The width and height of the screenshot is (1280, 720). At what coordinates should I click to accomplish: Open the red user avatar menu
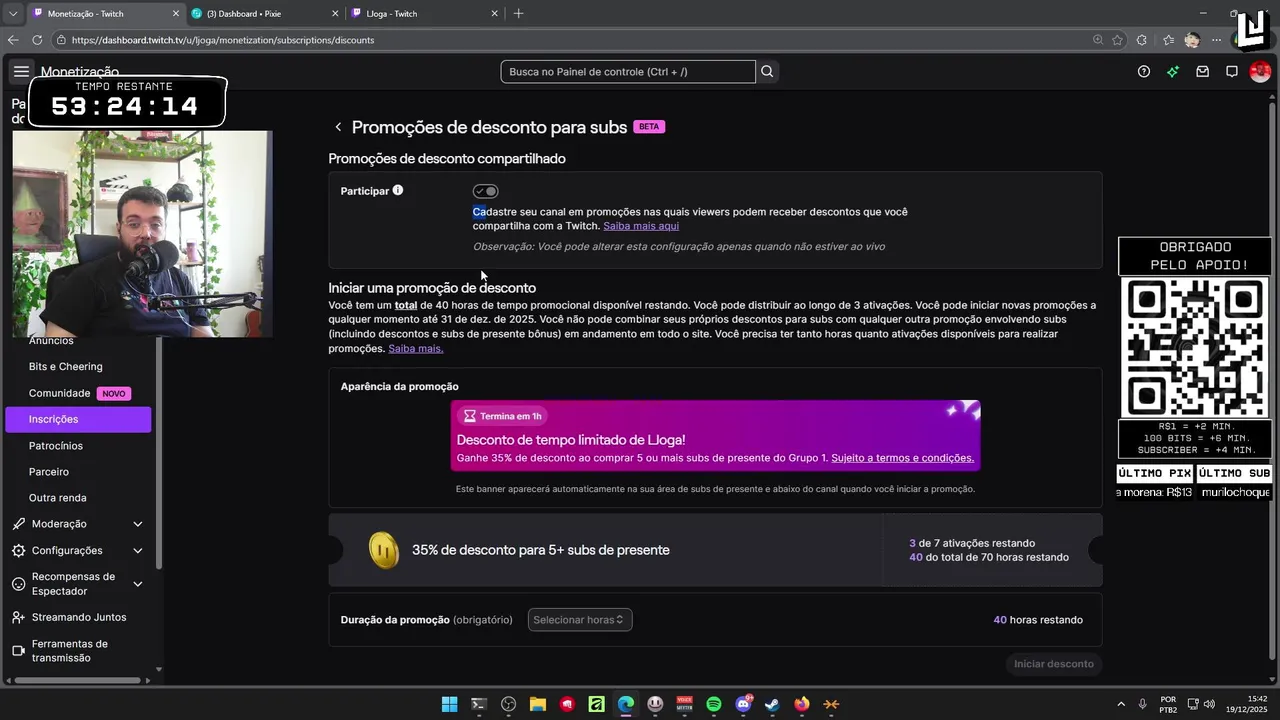1260,71
